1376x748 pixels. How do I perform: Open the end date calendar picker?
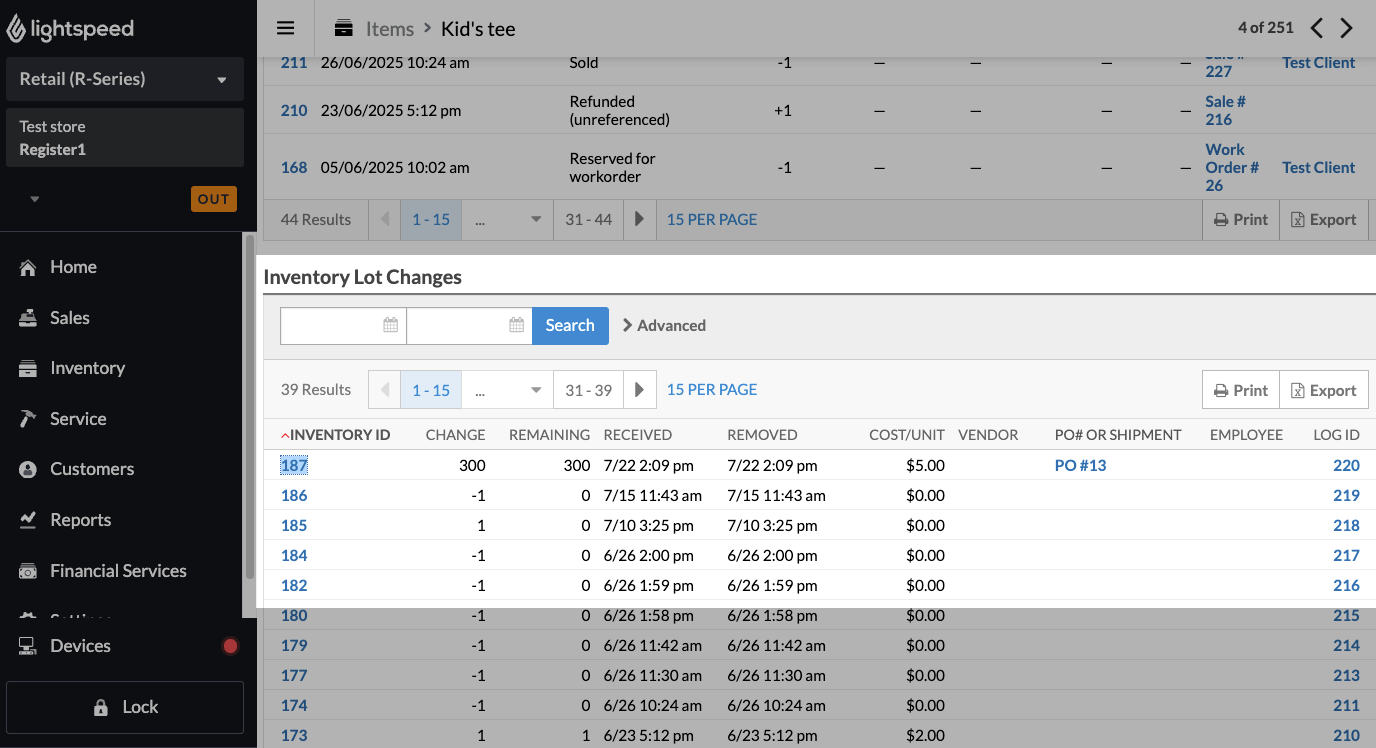pos(516,325)
